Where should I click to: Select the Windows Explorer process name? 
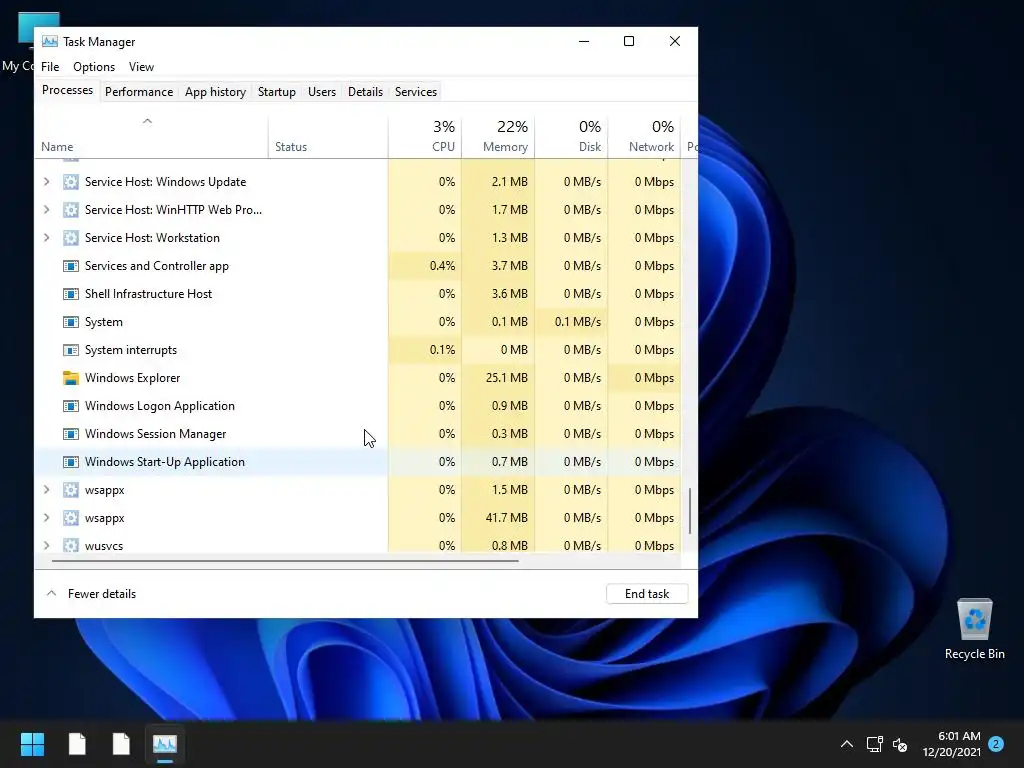point(133,377)
